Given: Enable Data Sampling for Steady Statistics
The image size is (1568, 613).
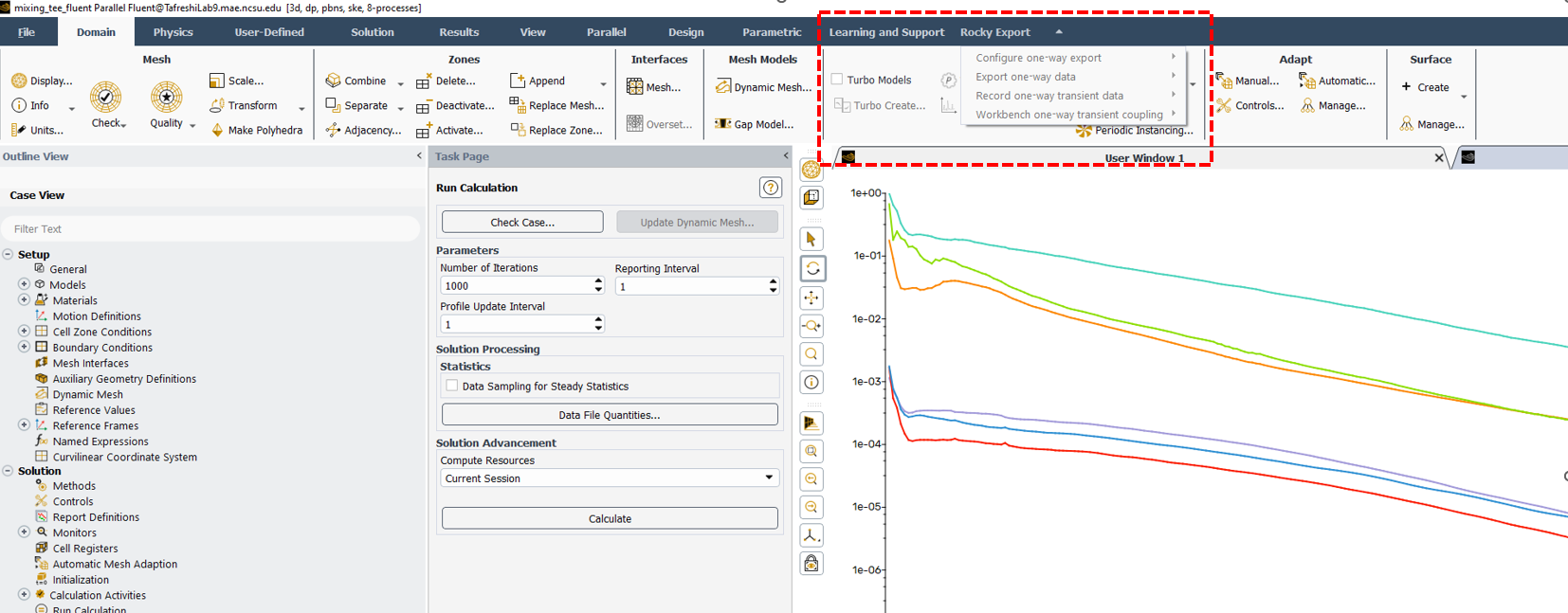Looking at the screenshot, I should tap(452, 386).
